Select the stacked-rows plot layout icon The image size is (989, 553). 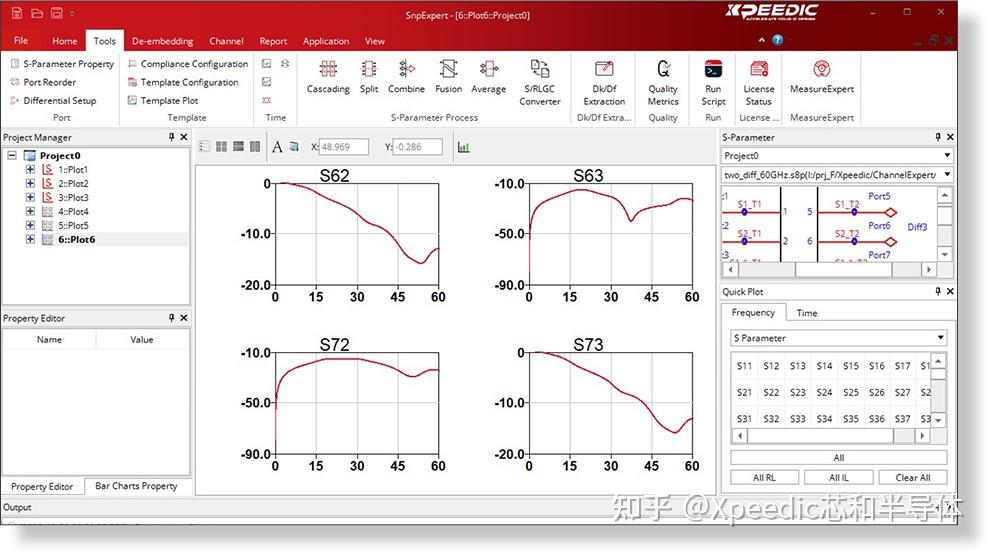[x=238, y=146]
